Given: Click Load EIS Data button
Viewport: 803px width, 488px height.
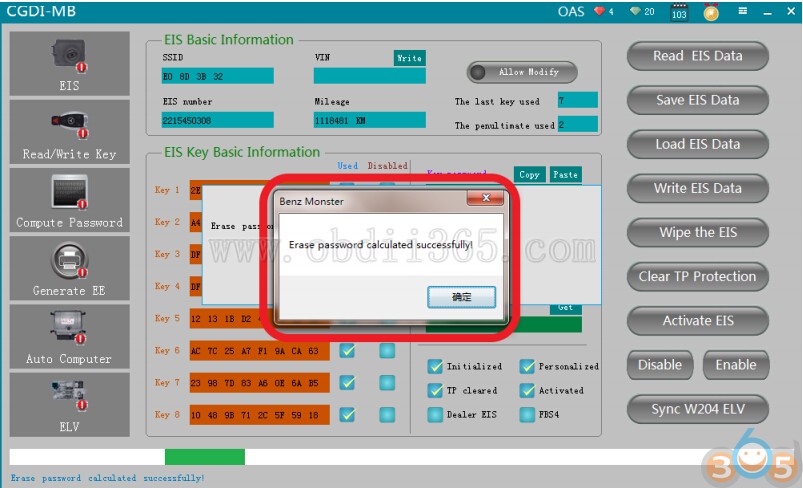Looking at the screenshot, I should pos(698,144).
